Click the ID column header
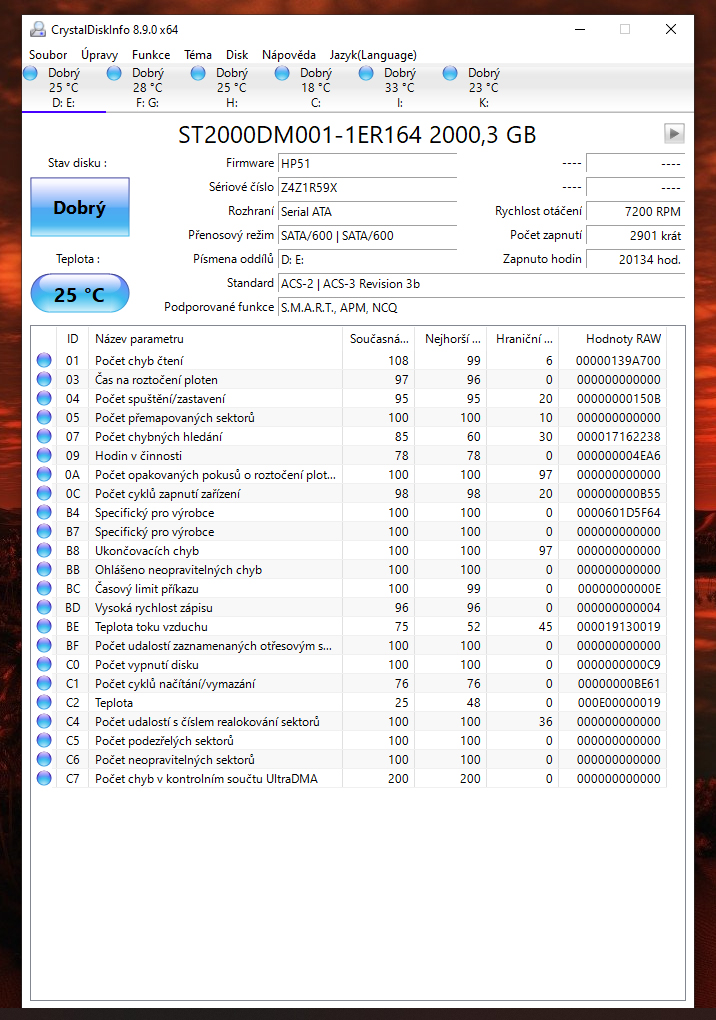The height and width of the screenshot is (1020, 716). click(72, 338)
